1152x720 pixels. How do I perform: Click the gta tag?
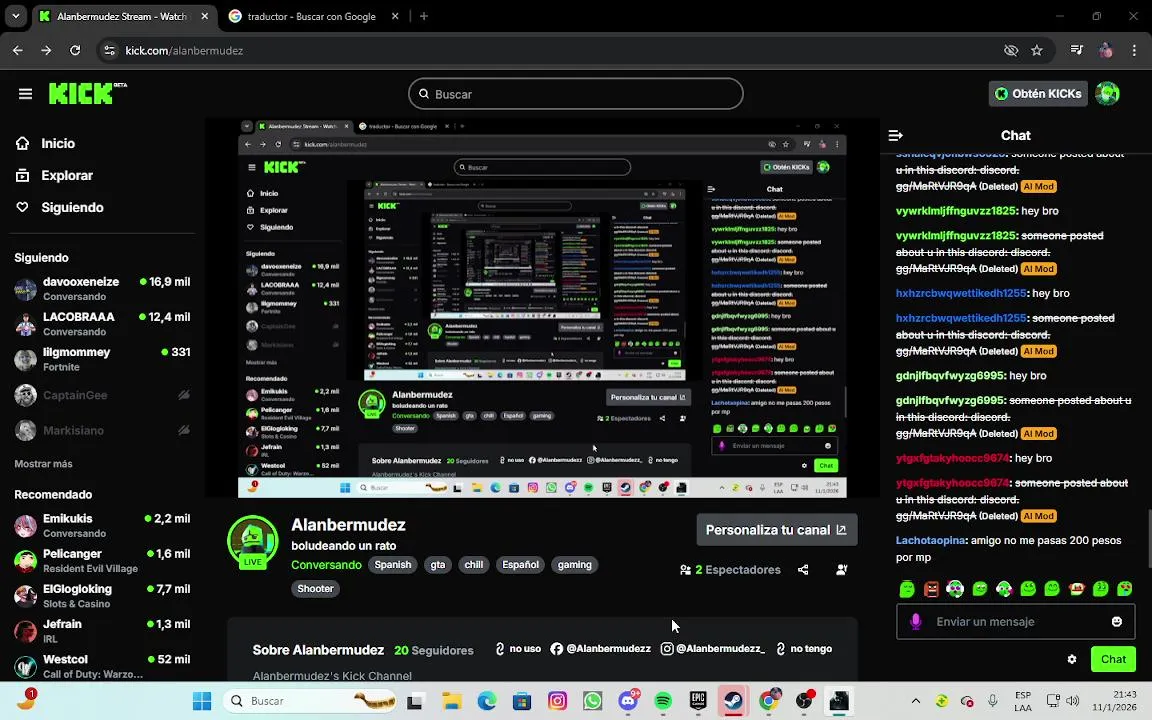tap(438, 565)
